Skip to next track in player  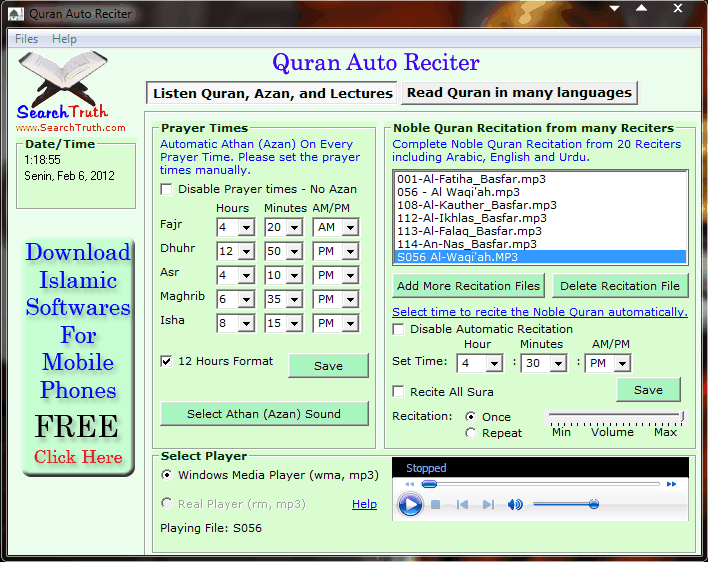(488, 504)
